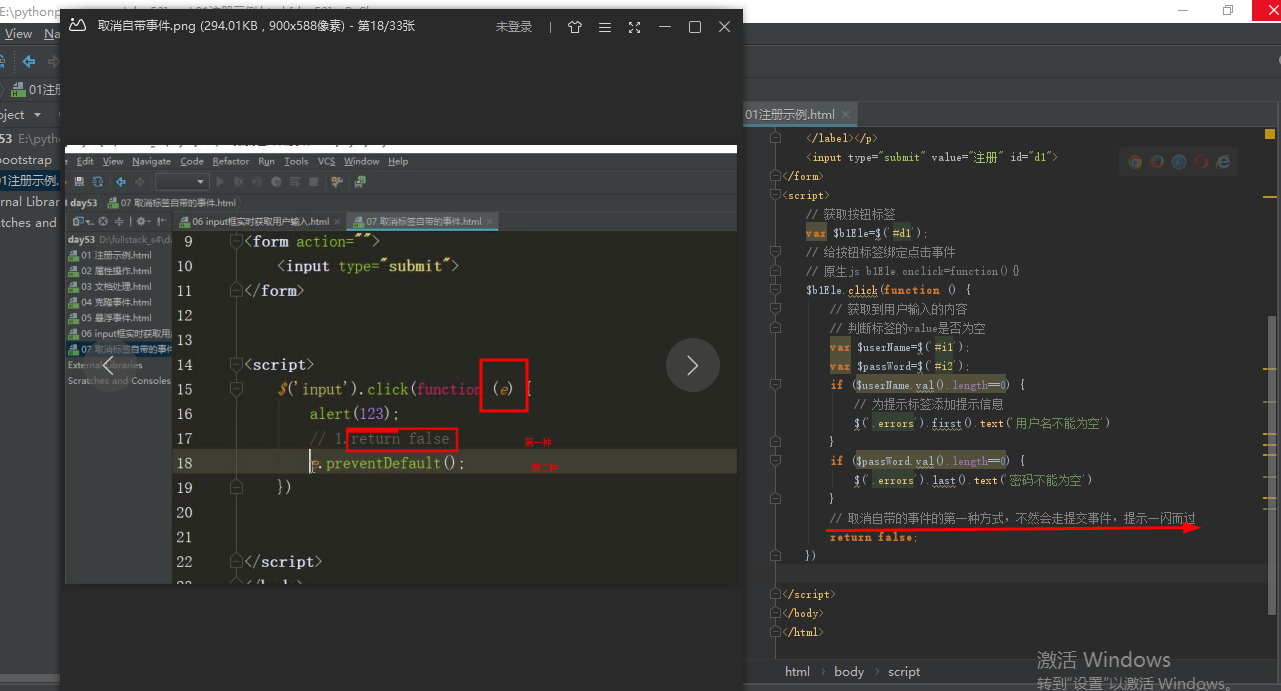Click the html breadcrumb at editor bottom
The height and width of the screenshot is (691, 1281).
pos(797,672)
